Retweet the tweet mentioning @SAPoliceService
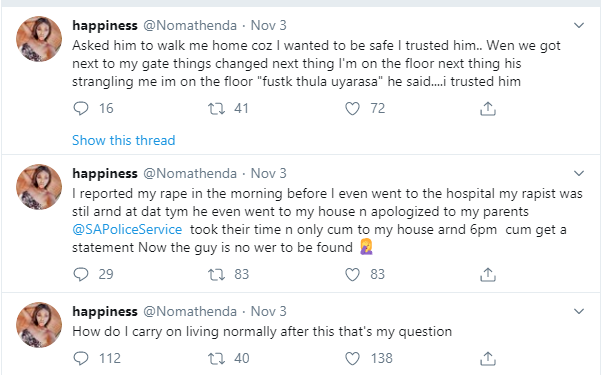616x375 pixels. coord(216,274)
